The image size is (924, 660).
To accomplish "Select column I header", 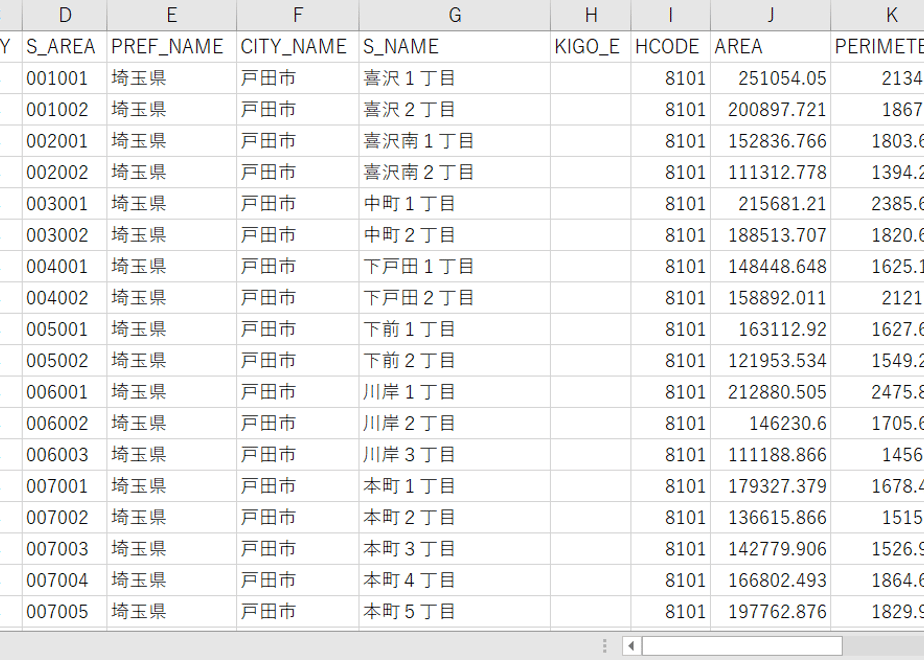I will [x=671, y=15].
